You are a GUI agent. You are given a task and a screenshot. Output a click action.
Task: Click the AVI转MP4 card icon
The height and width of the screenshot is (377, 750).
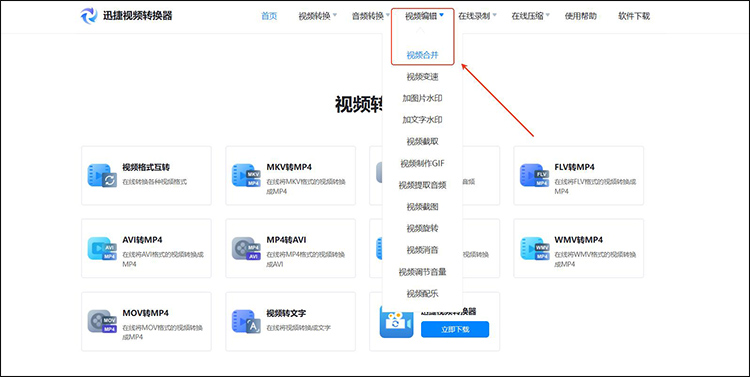click(102, 248)
